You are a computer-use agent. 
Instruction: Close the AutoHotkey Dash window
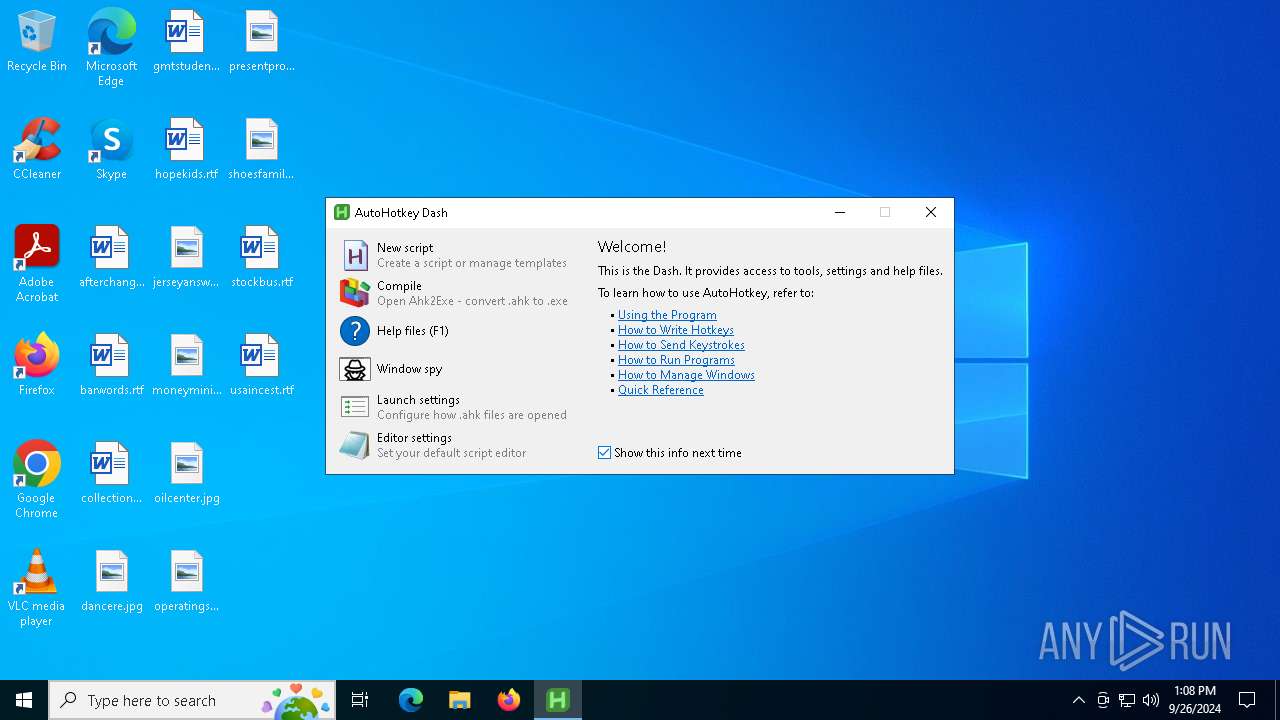click(930, 212)
